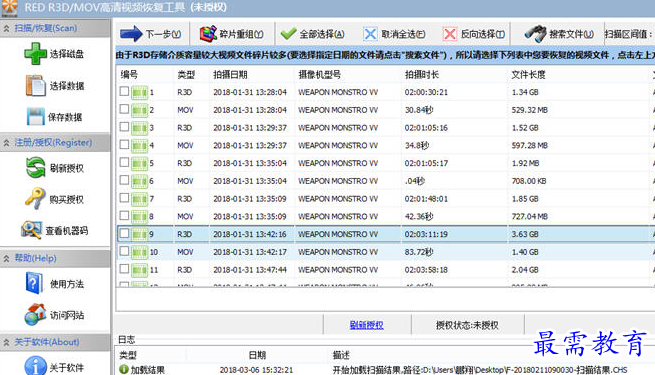The width and height of the screenshot is (655, 375).
Task: Open Select Data (选择数据) clipboard icon
Action: coord(36,86)
